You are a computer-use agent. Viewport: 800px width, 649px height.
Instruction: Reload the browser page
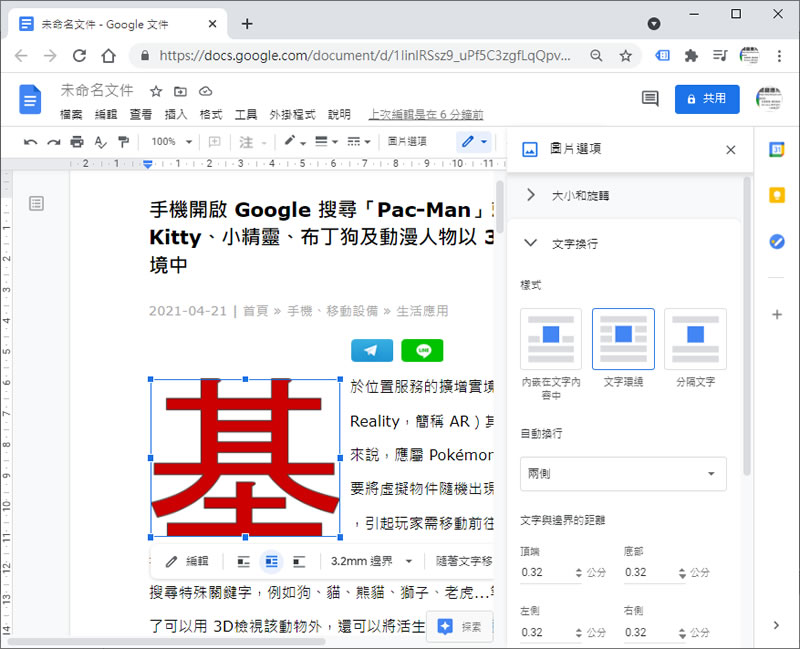point(79,55)
